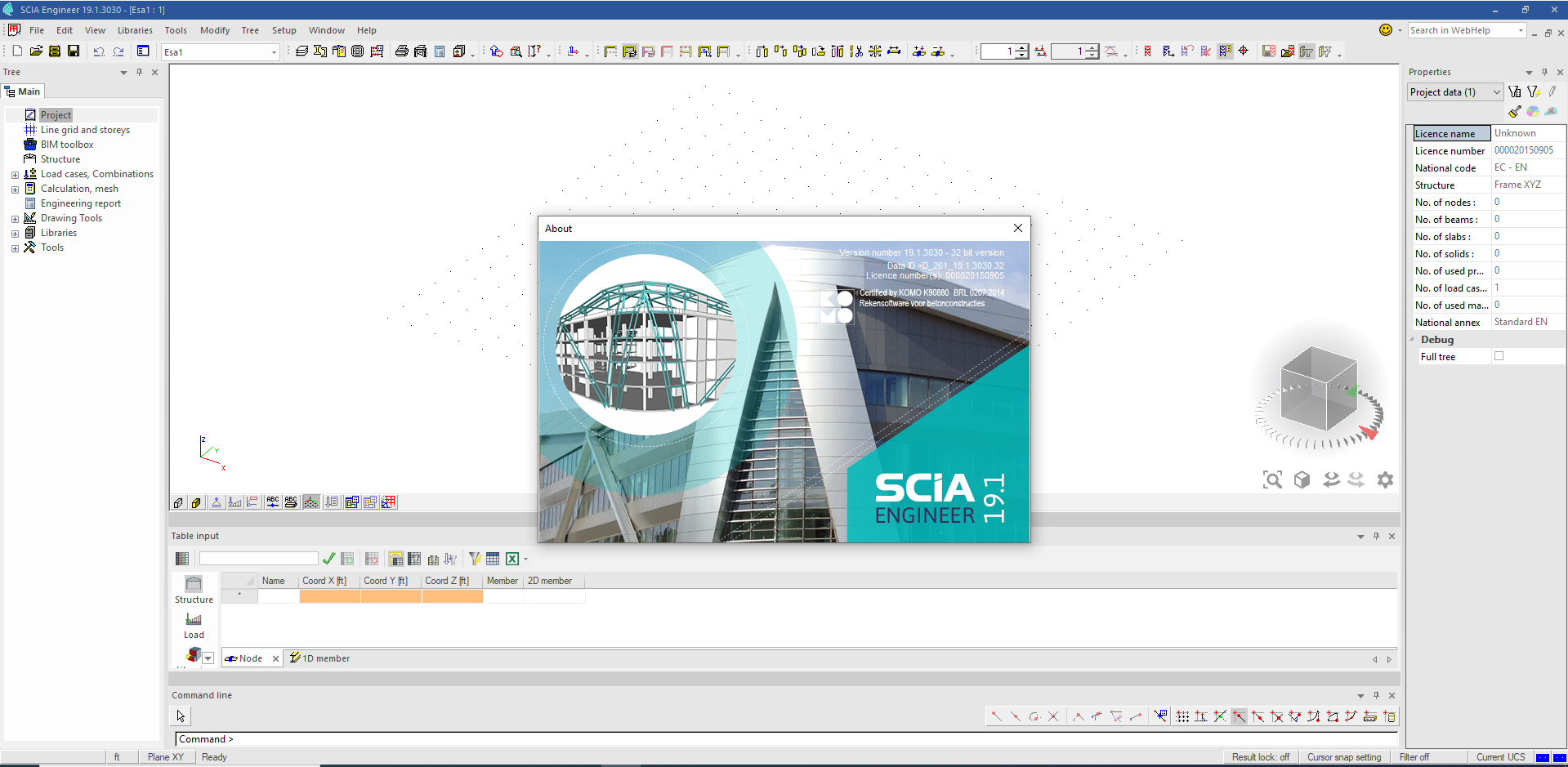Image resolution: width=1568 pixels, height=767 pixels.
Task: Click the Print picture icon
Action: [x=401, y=51]
